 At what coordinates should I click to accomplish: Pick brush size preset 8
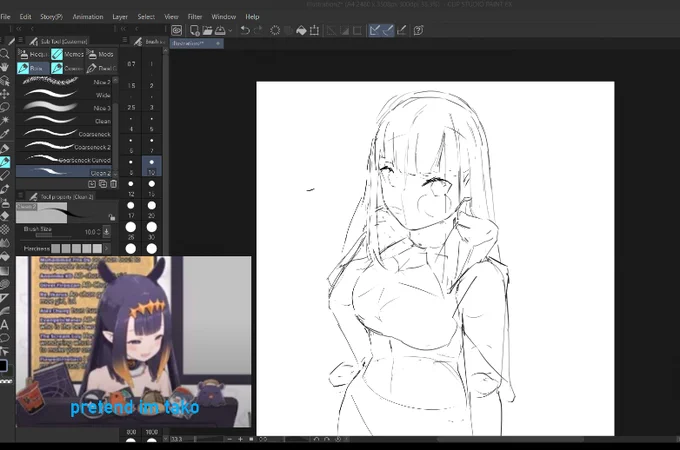coord(131,166)
